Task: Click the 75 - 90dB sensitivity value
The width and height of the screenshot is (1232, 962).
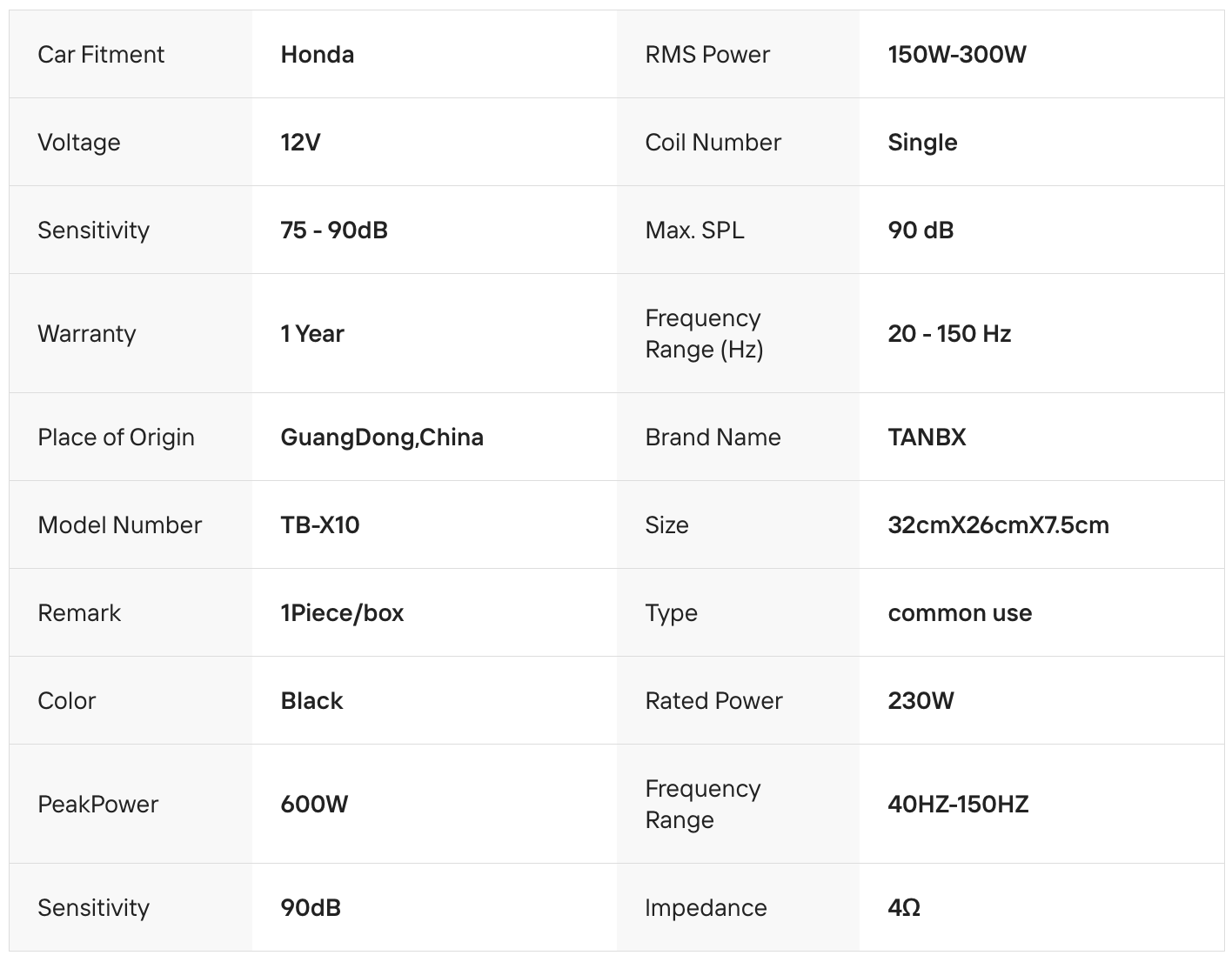Action: click(334, 230)
